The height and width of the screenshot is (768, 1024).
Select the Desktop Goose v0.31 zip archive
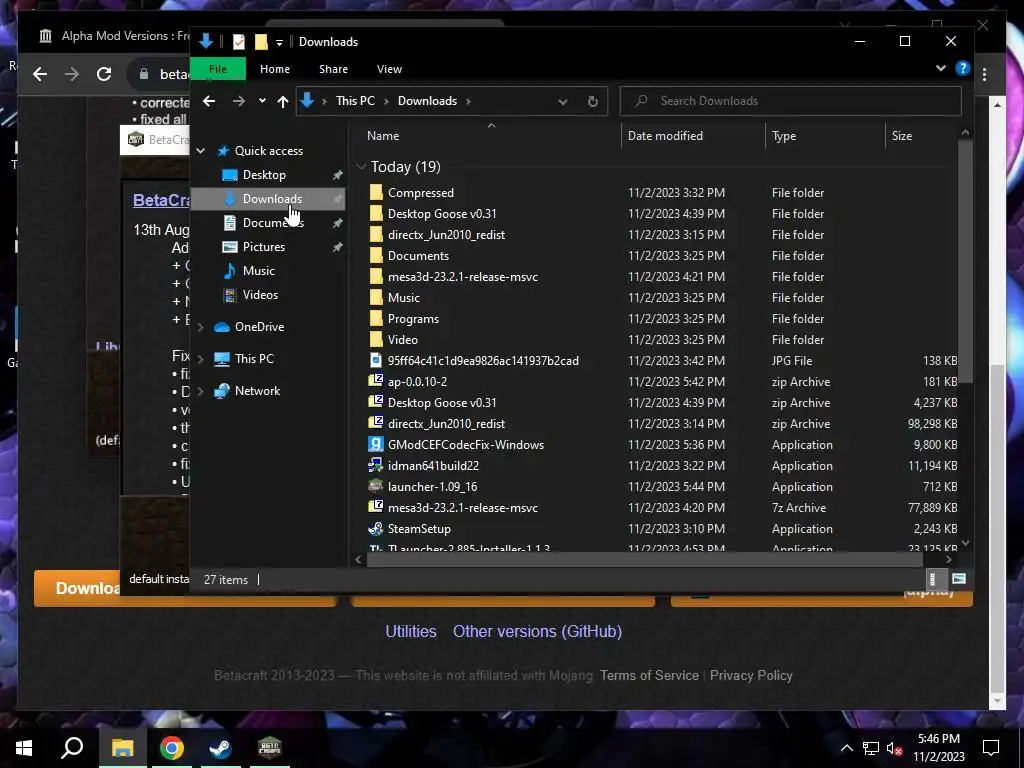[x=441, y=403]
